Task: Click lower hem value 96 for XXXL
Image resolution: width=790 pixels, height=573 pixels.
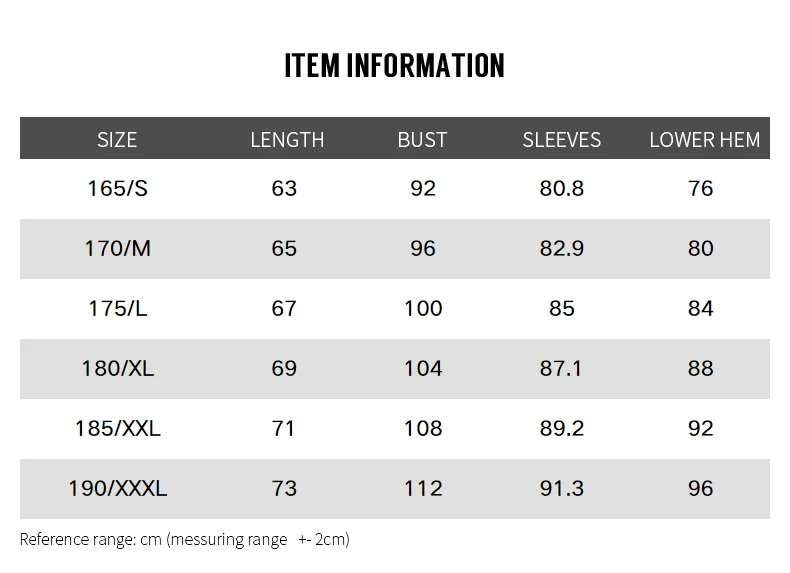Action: point(700,488)
